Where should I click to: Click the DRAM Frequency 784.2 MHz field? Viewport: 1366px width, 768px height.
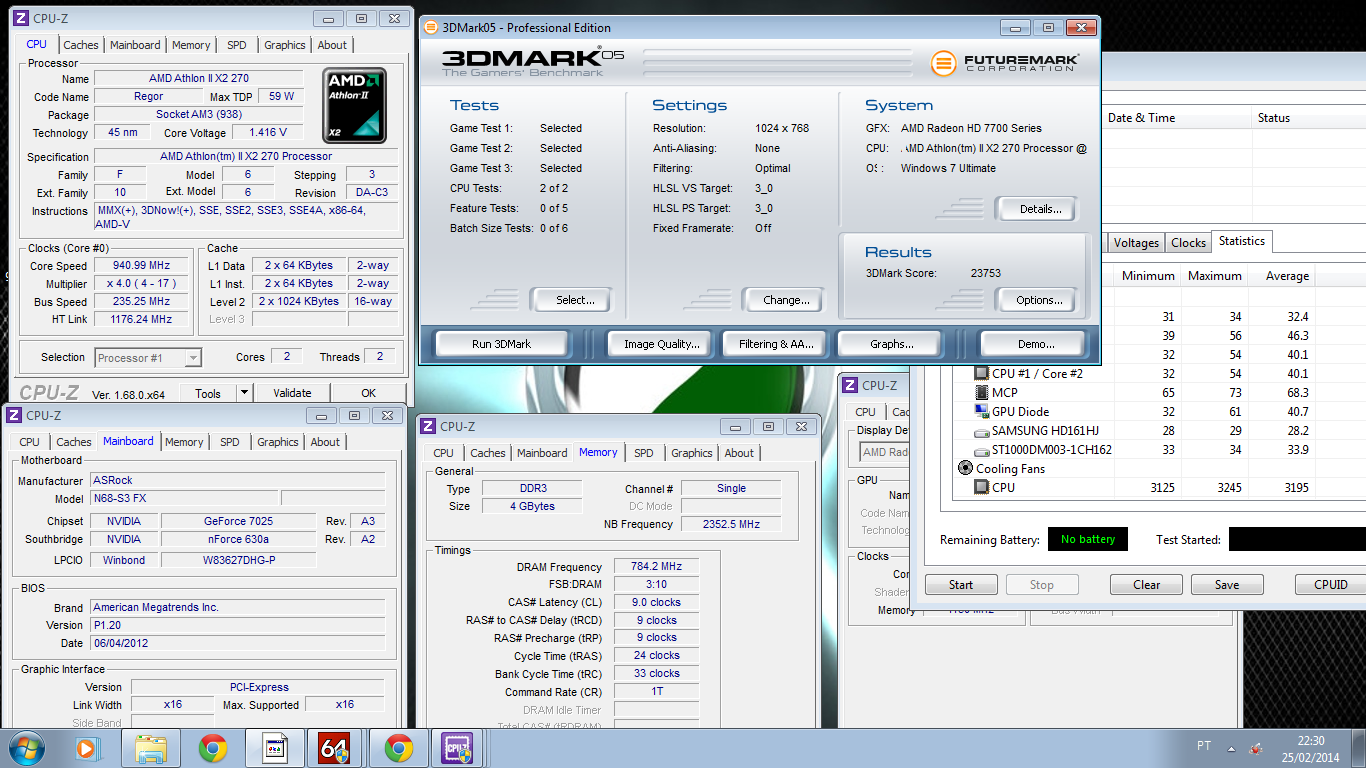[x=656, y=567]
